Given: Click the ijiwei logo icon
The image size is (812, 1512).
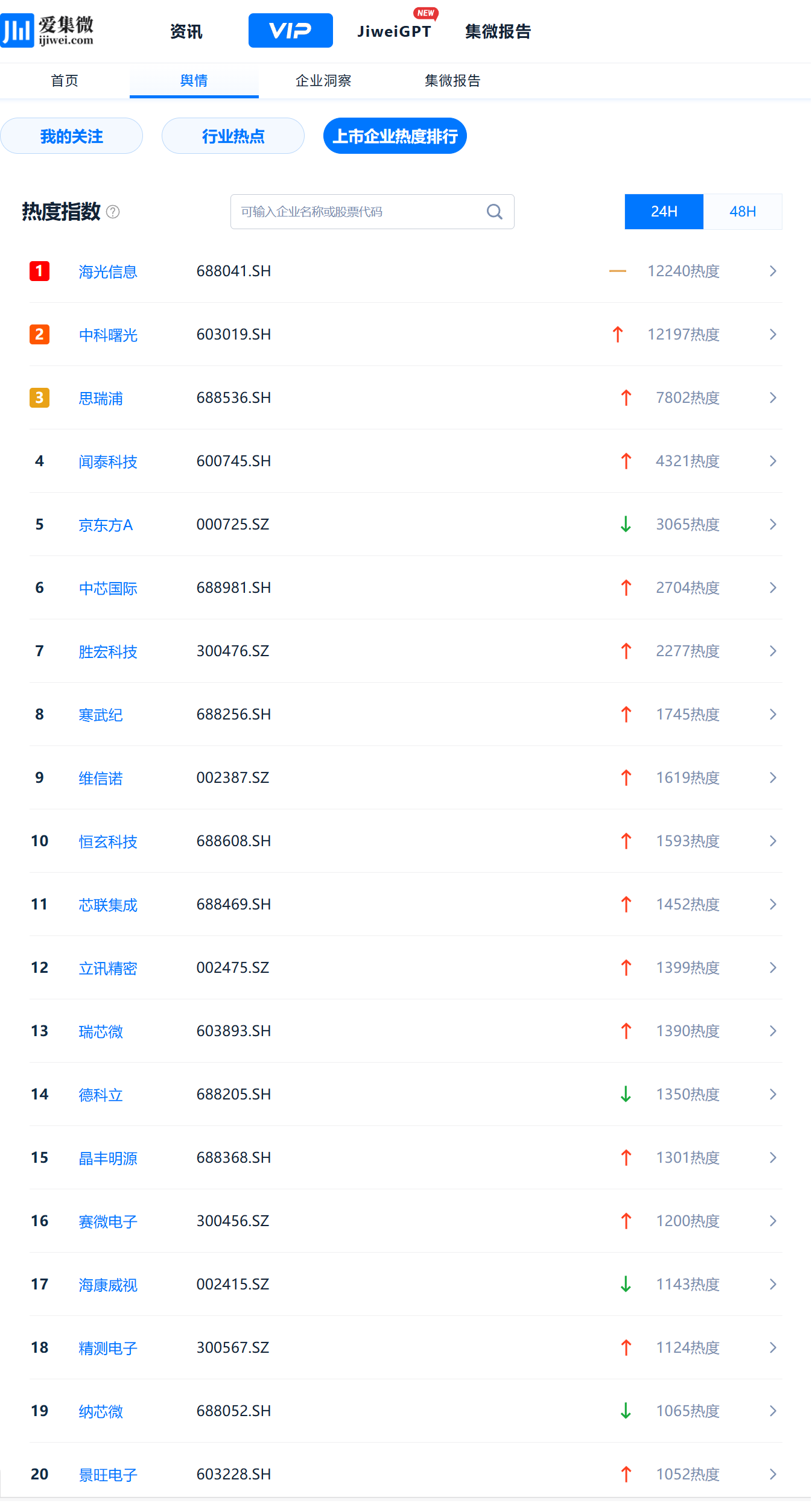Looking at the screenshot, I should tap(17, 30).
